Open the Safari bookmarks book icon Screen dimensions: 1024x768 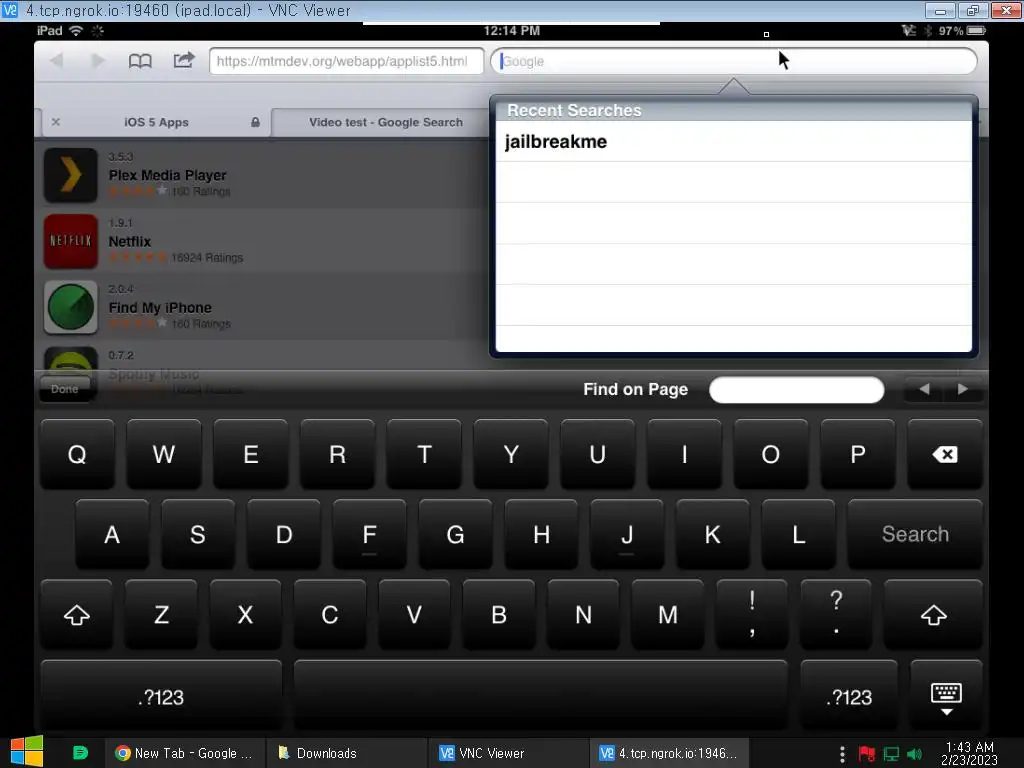point(140,61)
